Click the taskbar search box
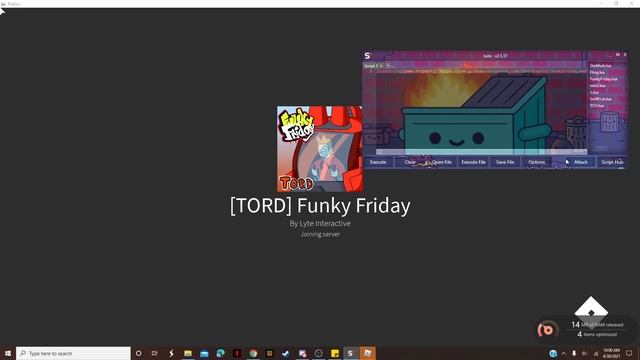Screen dimensions: 640x360 (x=73, y=353)
